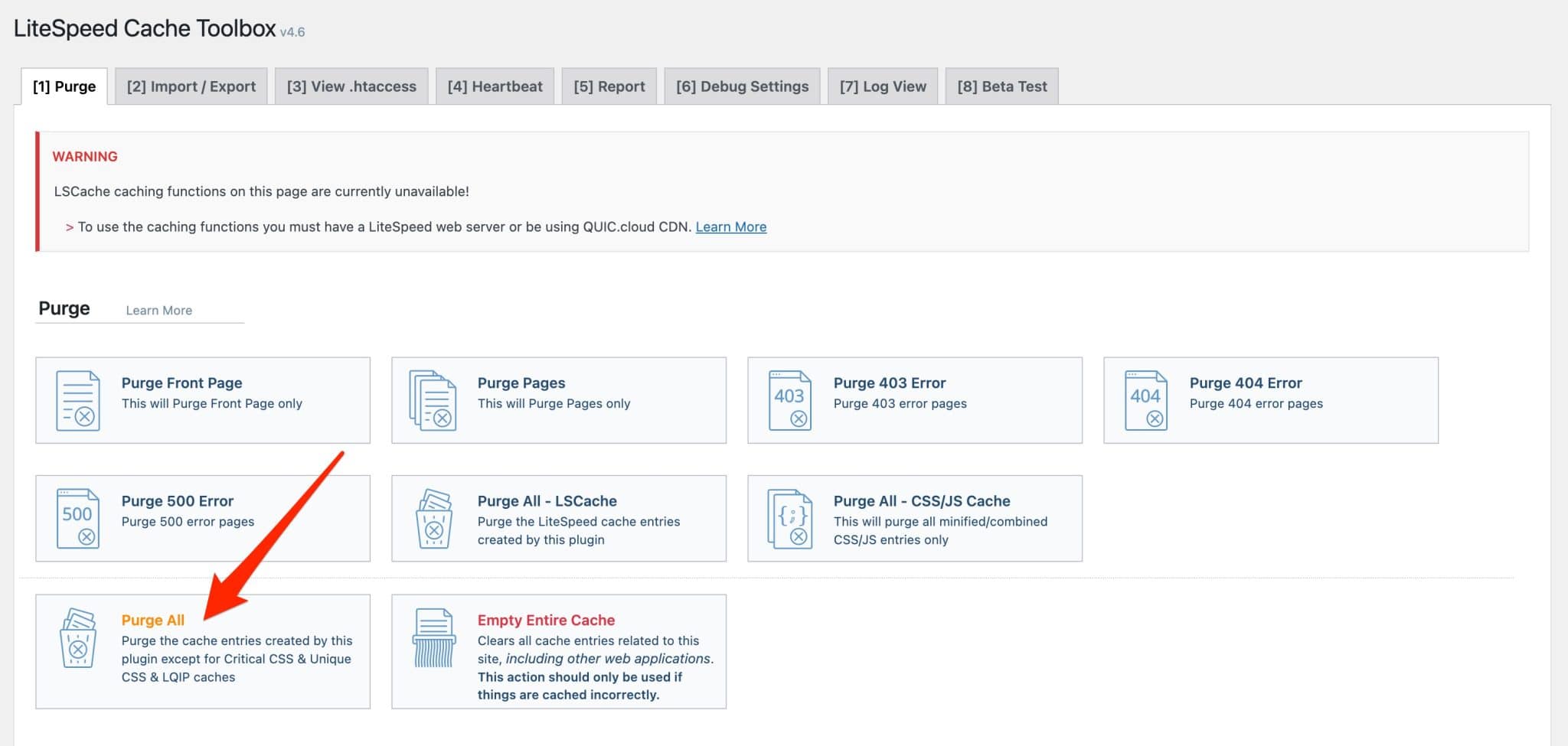This screenshot has height=746, width=1568.
Task: Click the 500 error page icon
Action: click(78, 518)
